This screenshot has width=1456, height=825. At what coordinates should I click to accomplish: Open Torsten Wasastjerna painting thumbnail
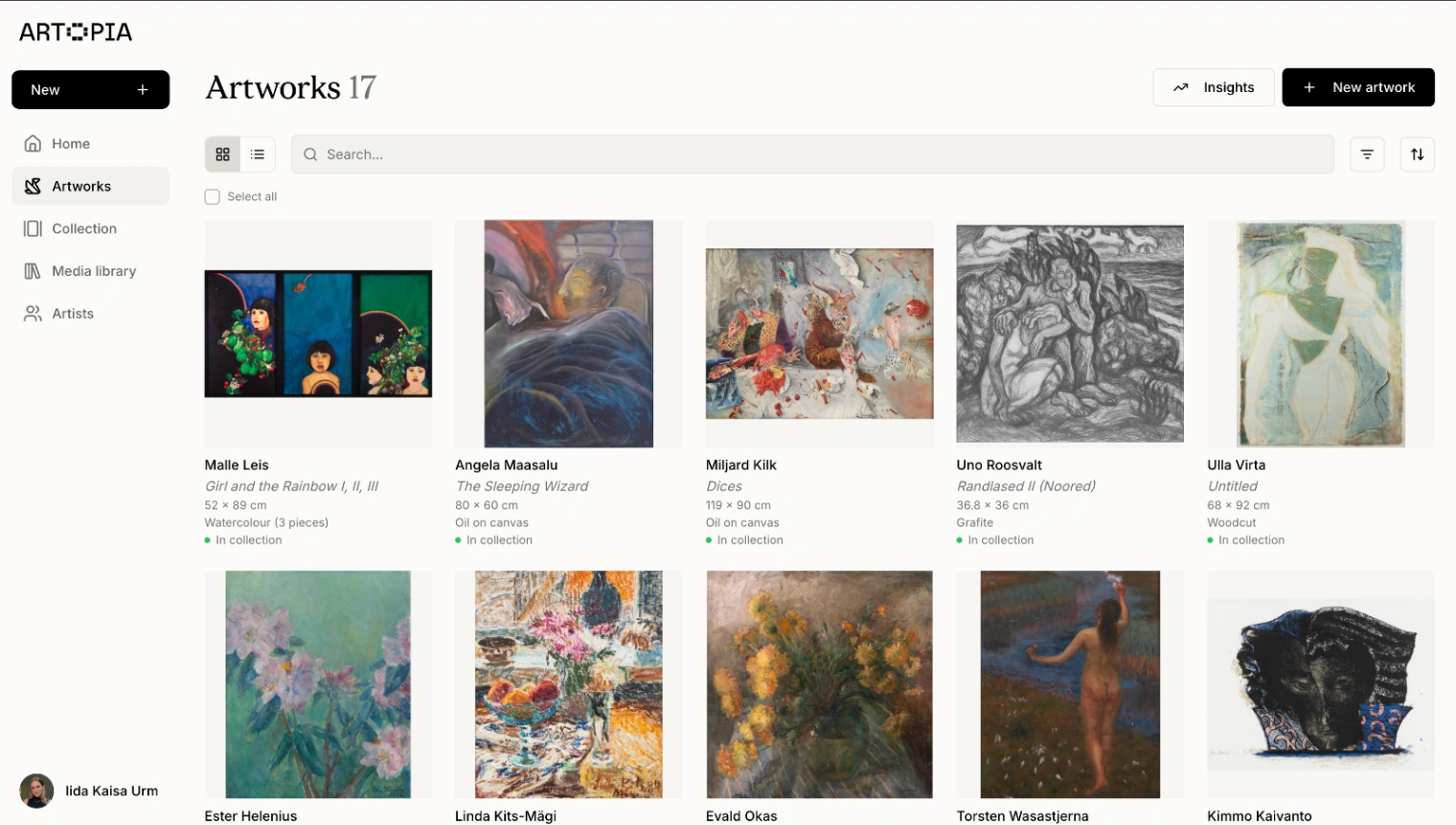pos(1070,684)
